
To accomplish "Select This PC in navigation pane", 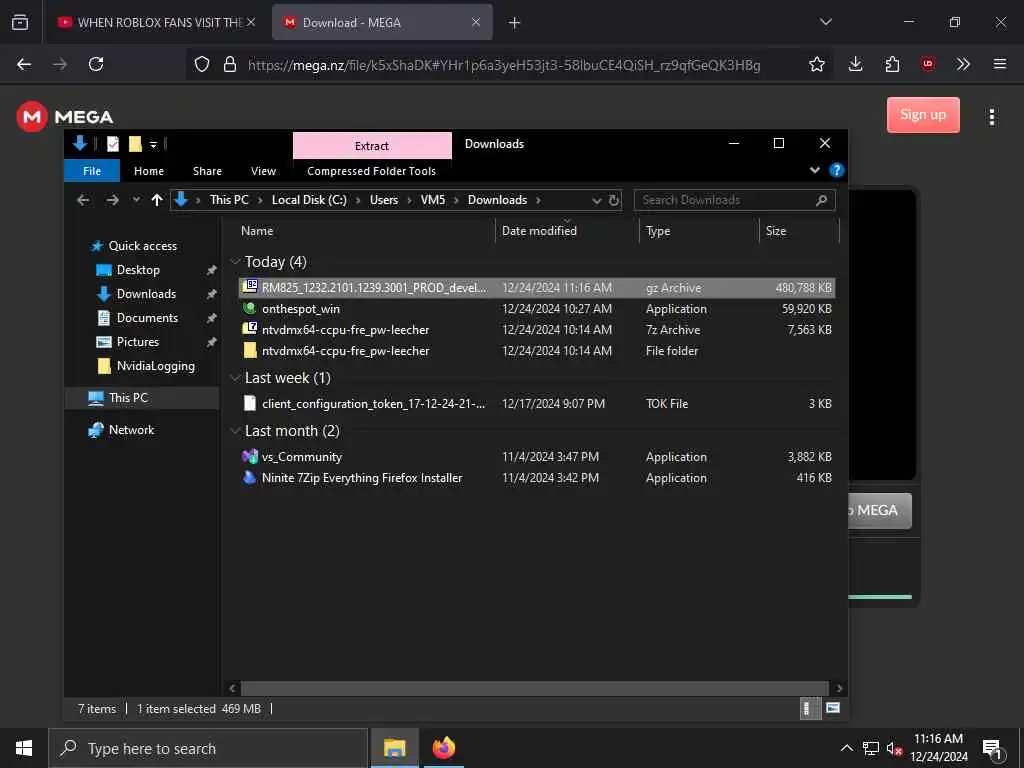I will click(x=142, y=398).
